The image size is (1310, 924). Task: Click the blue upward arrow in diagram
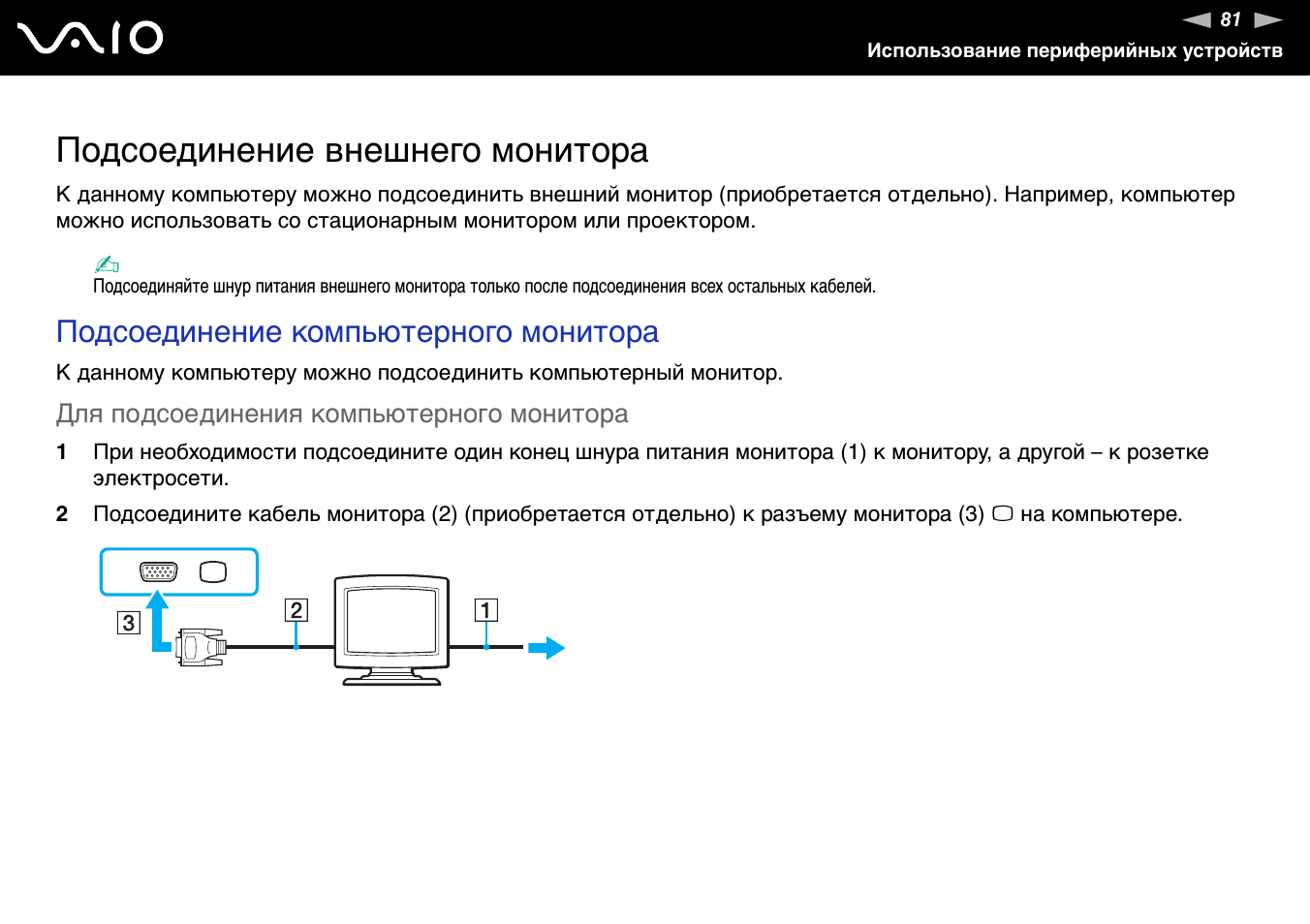pyautogui.click(x=158, y=620)
